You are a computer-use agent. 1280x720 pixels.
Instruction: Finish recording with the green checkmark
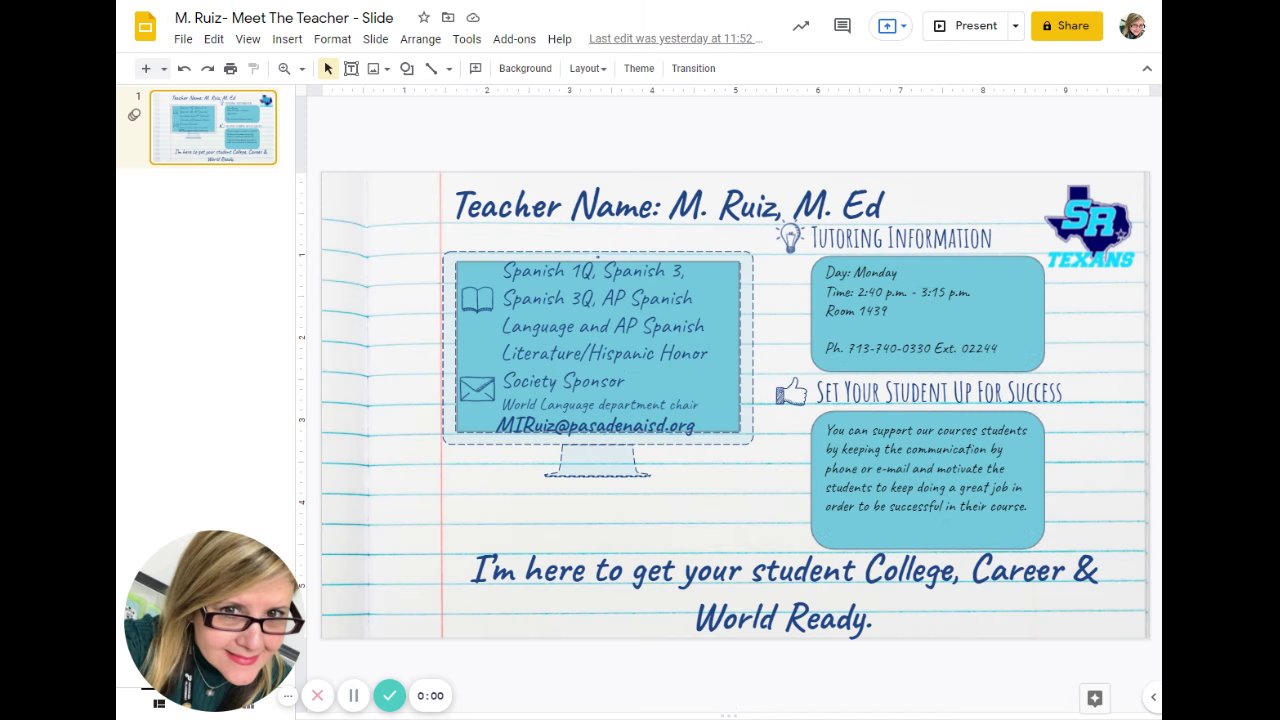click(x=389, y=696)
